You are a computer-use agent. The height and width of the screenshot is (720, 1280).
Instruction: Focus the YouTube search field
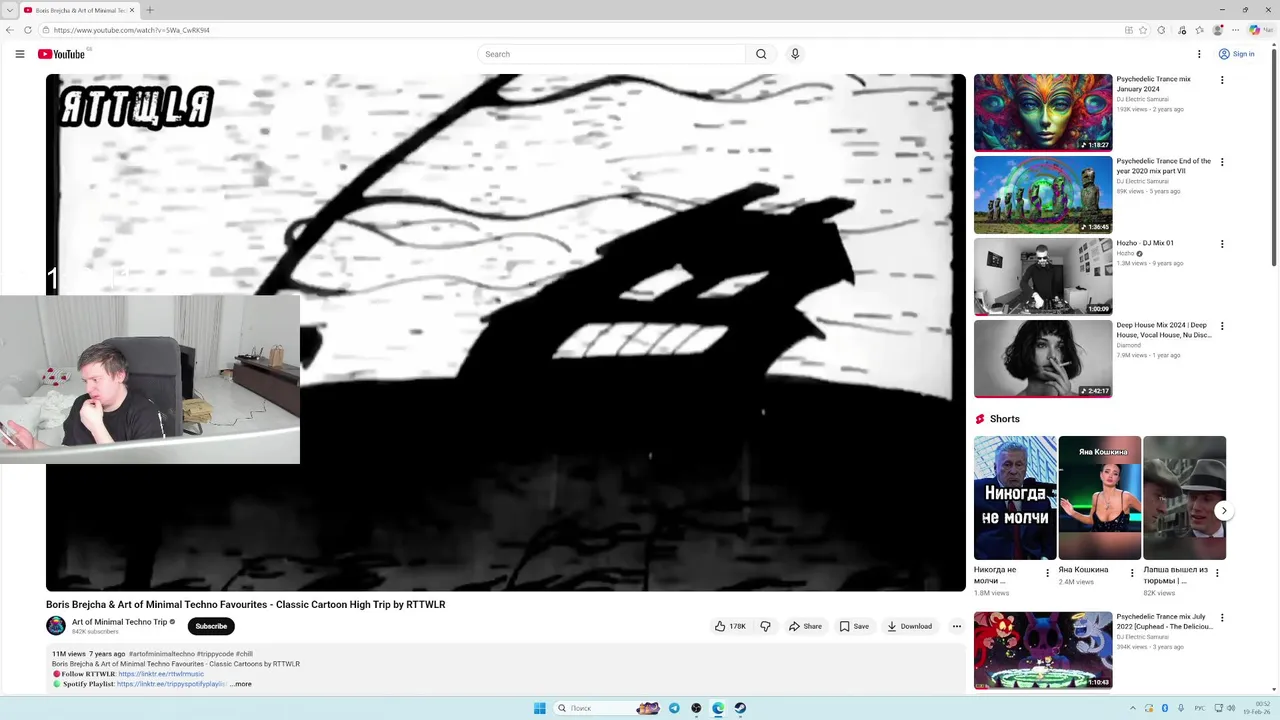click(612, 54)
